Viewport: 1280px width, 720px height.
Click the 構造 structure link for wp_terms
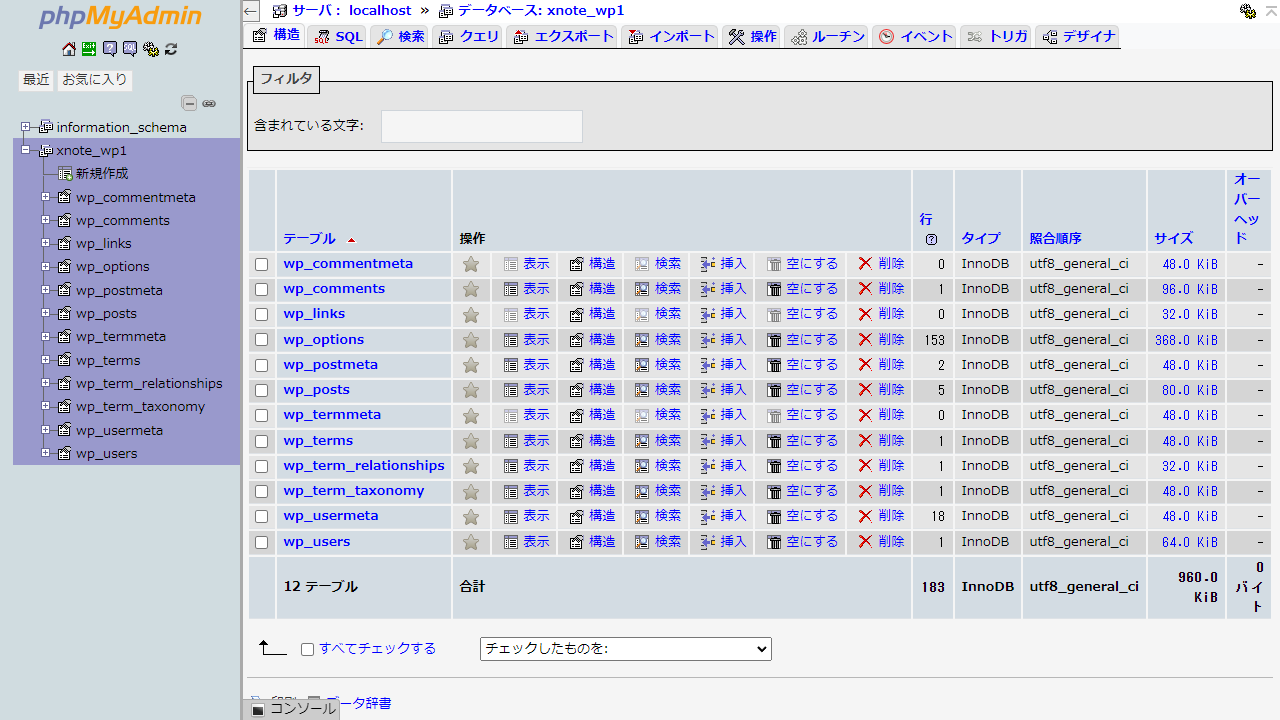tap(592, 441)
